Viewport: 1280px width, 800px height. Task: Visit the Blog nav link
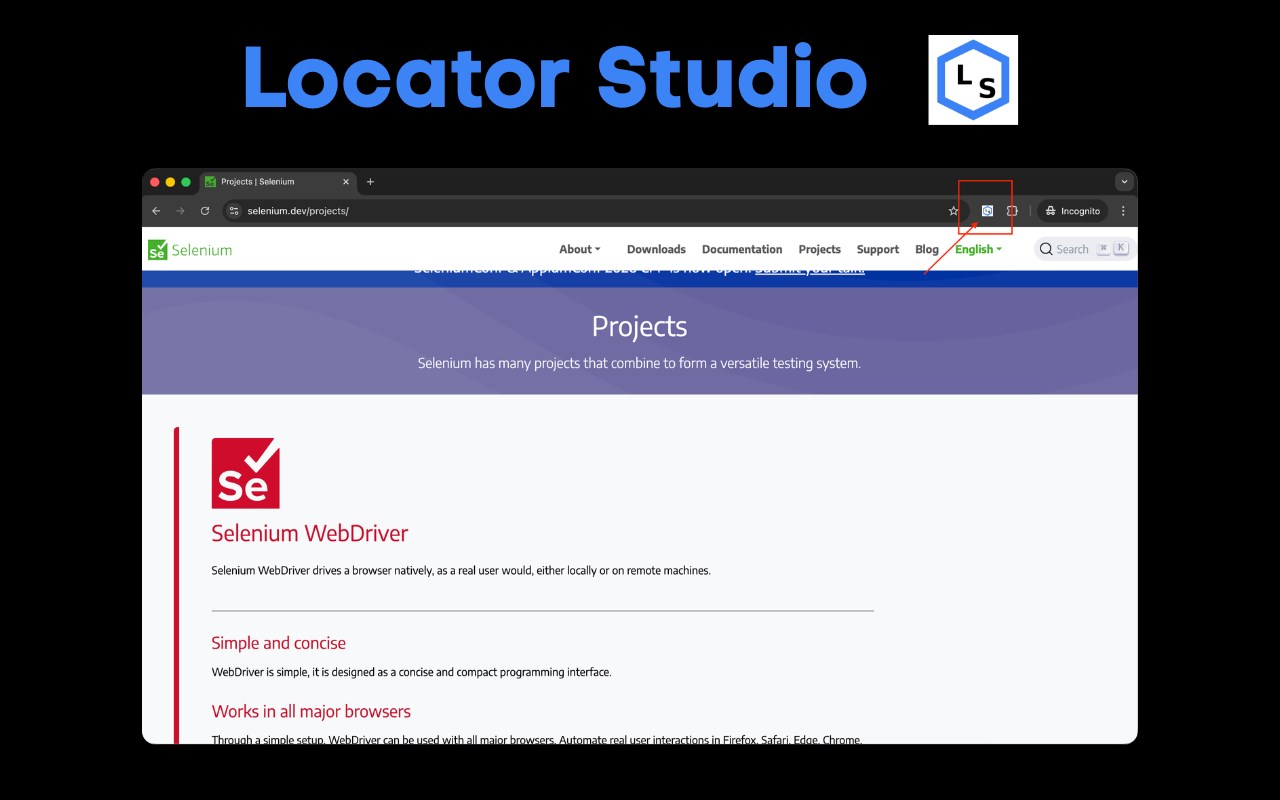pyautogui.click(x=927, y=249)
